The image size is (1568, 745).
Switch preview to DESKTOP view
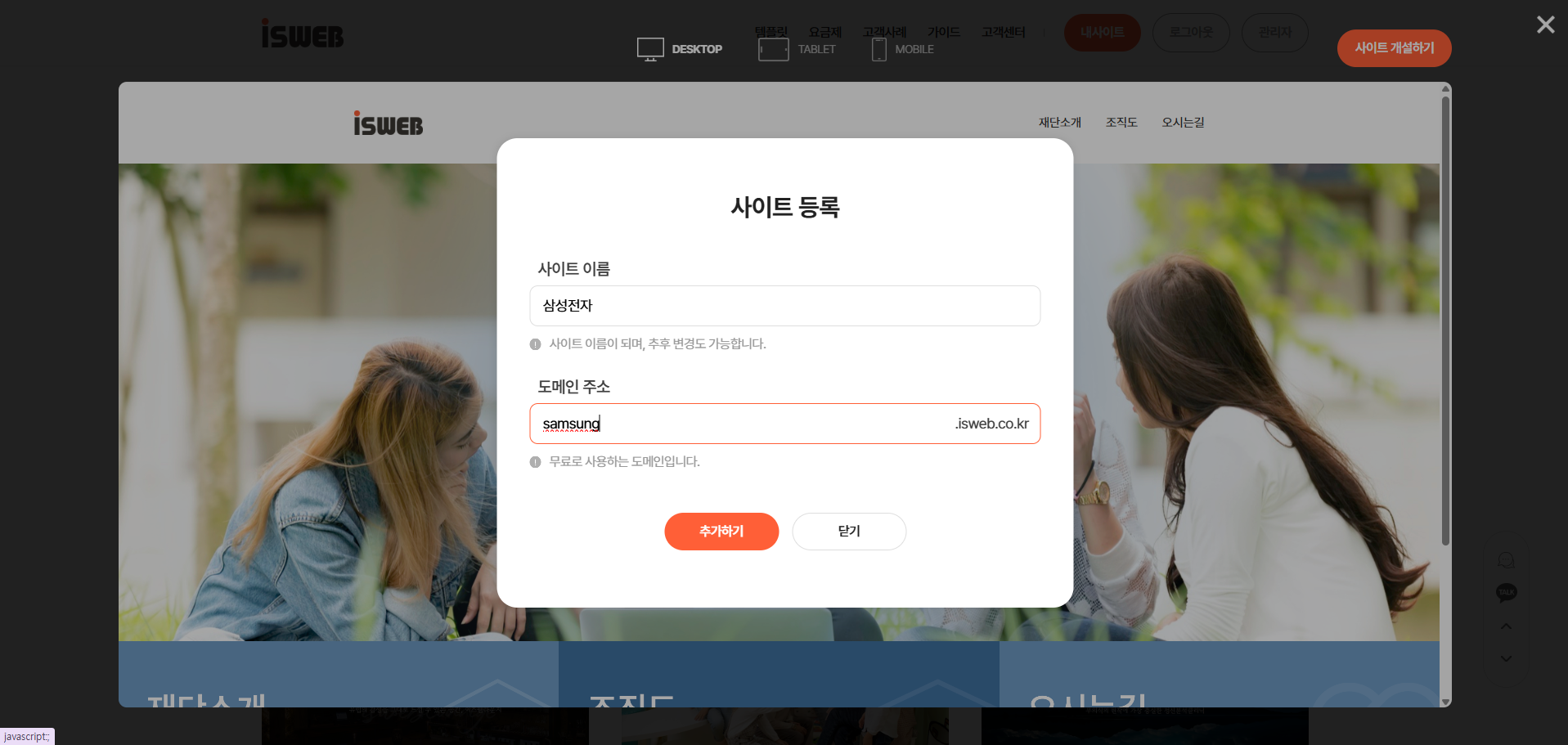pos(680,49)
